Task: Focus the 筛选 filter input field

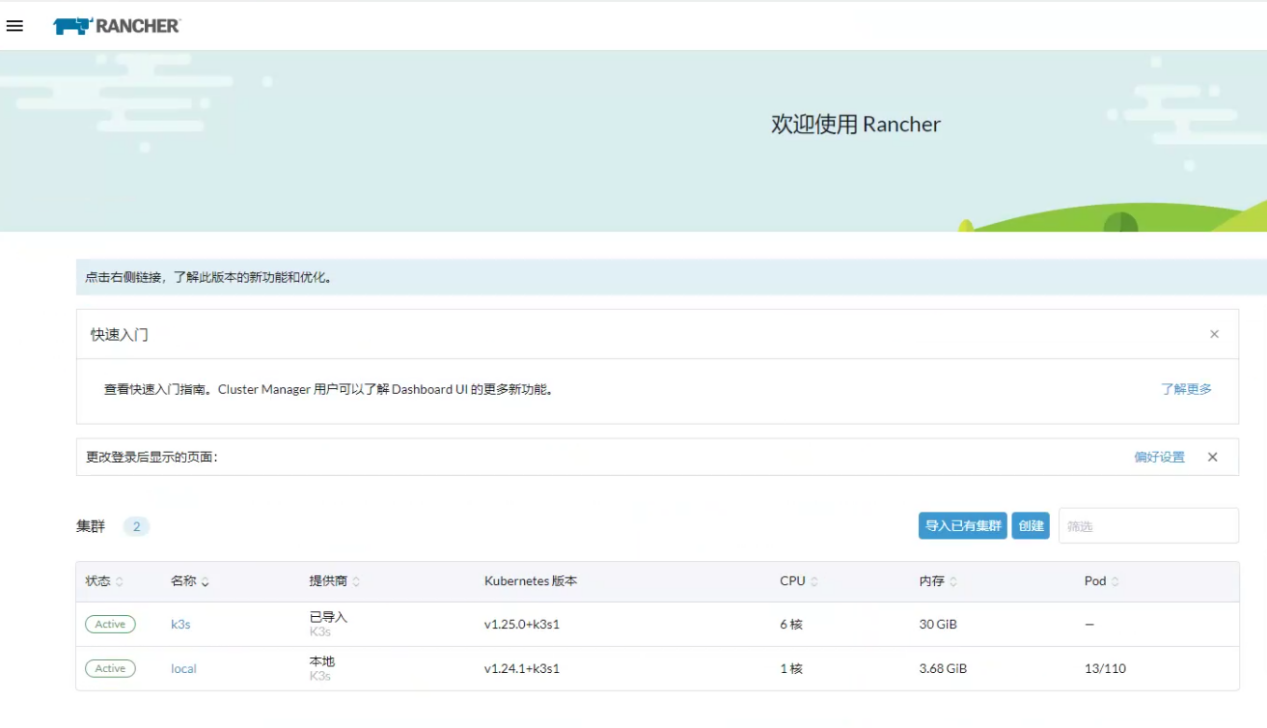Action: 1148,526
